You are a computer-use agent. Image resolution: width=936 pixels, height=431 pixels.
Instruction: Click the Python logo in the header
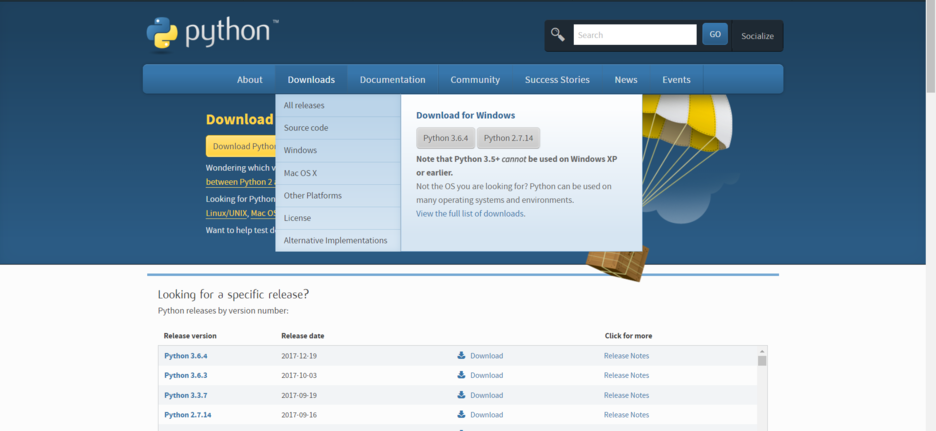click(x=213, y=33)
